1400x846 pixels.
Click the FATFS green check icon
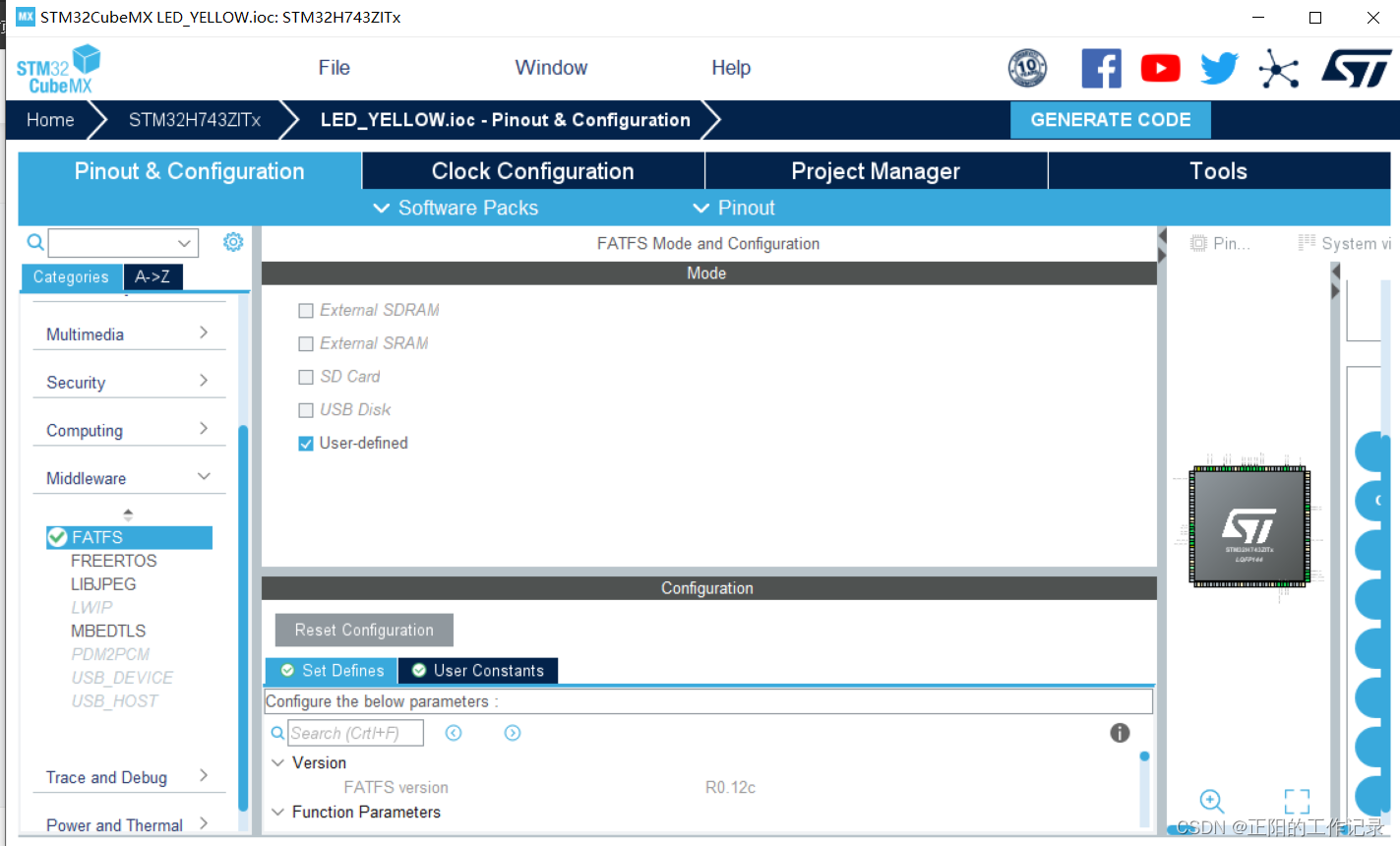[x=57, y=537]
